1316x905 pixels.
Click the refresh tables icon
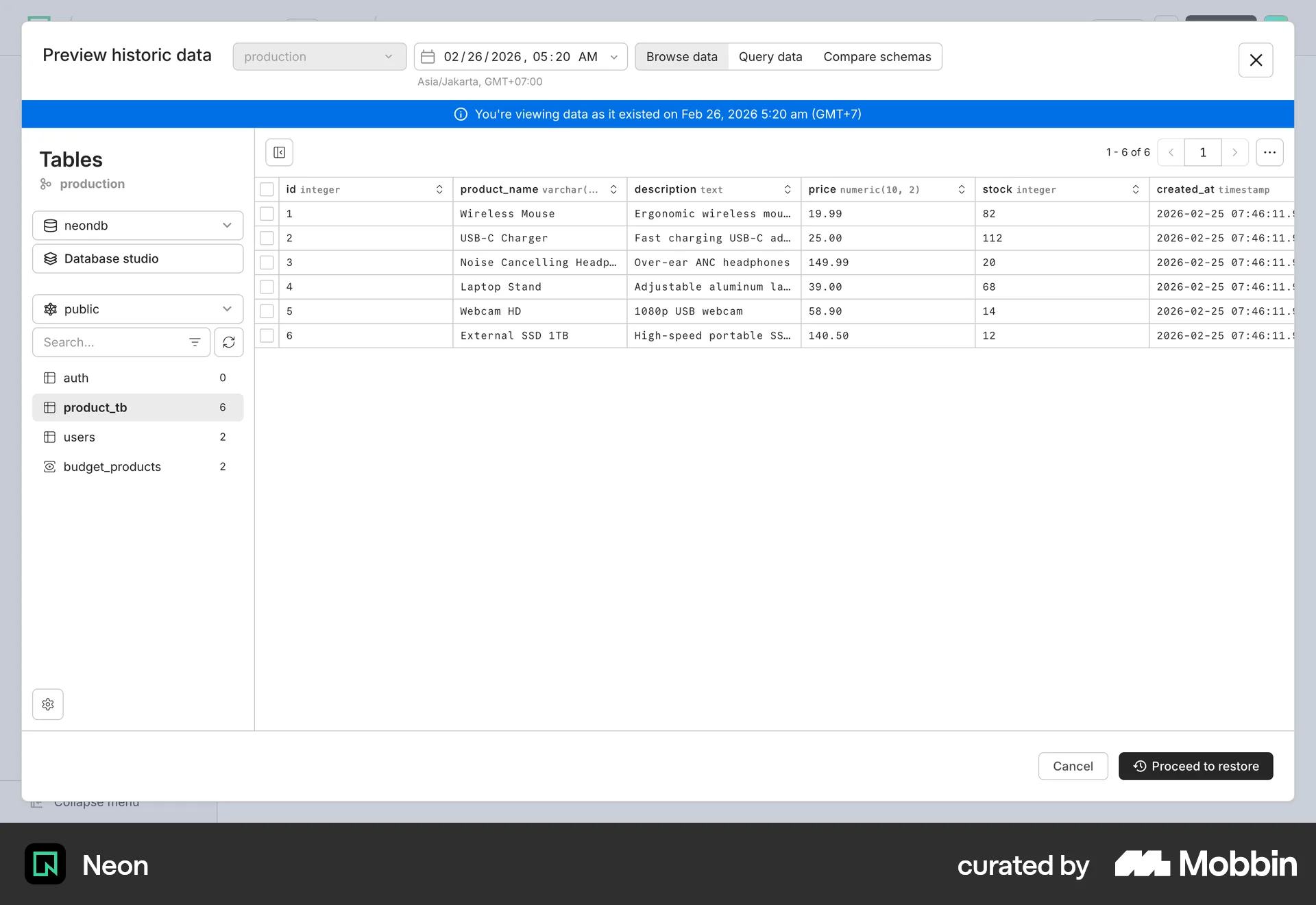pyautogui.click(x=229, y=342)
